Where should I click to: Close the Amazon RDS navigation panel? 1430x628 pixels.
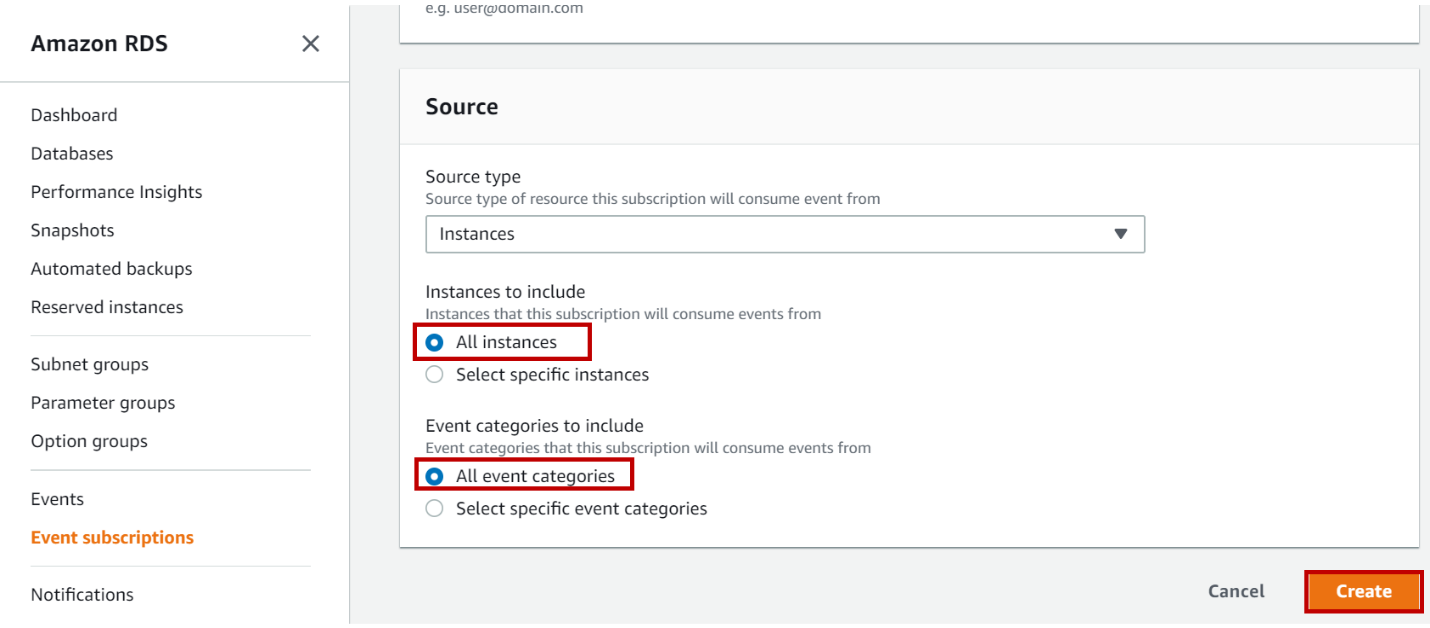[311, 44]
